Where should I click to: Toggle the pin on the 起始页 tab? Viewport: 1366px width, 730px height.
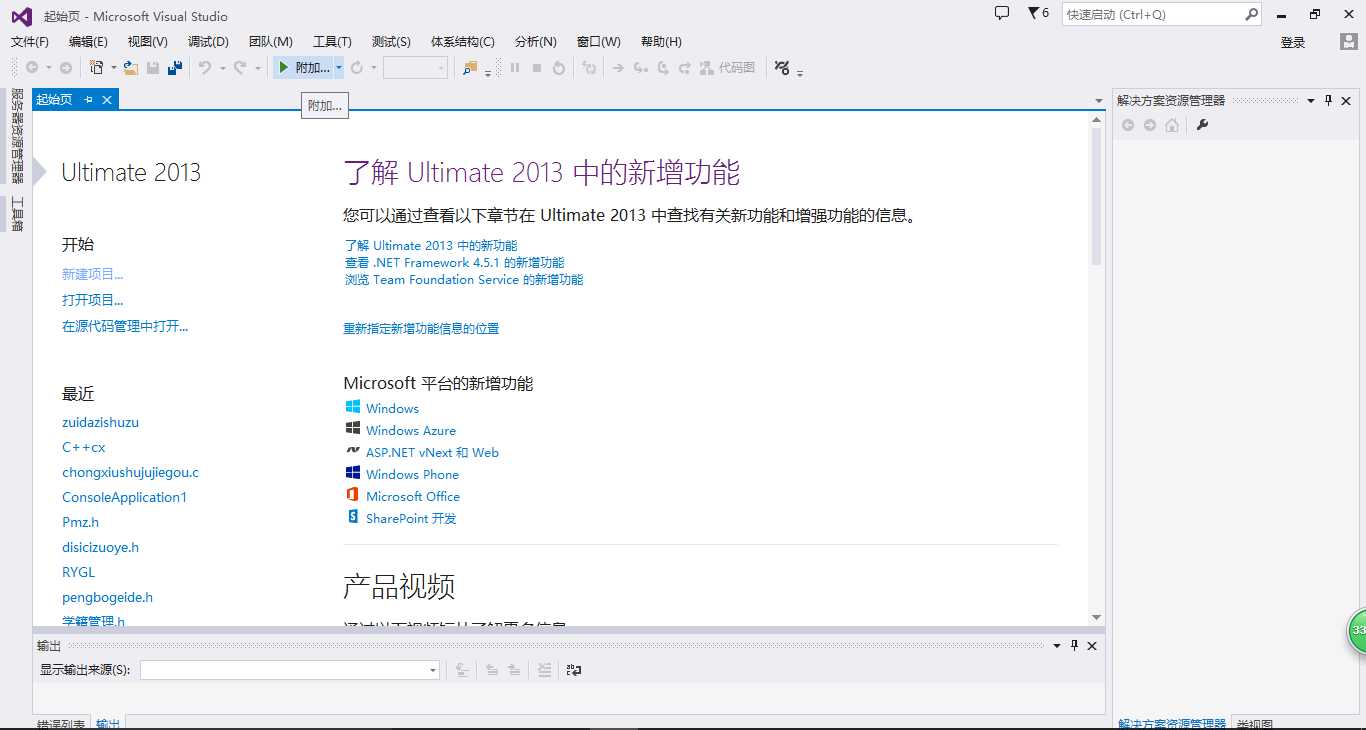(x=88, y=99)
